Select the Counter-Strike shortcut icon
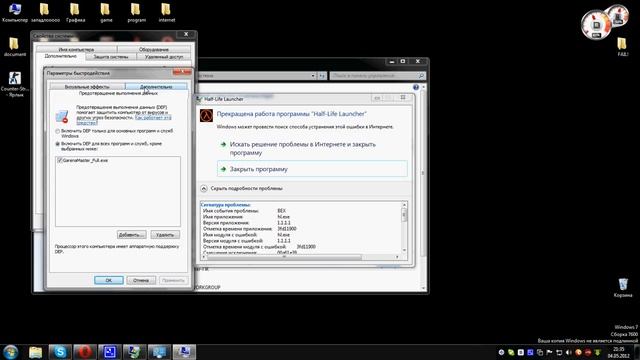Image resolution: width=640 pixels, height=360 pixels. [15, 84]
